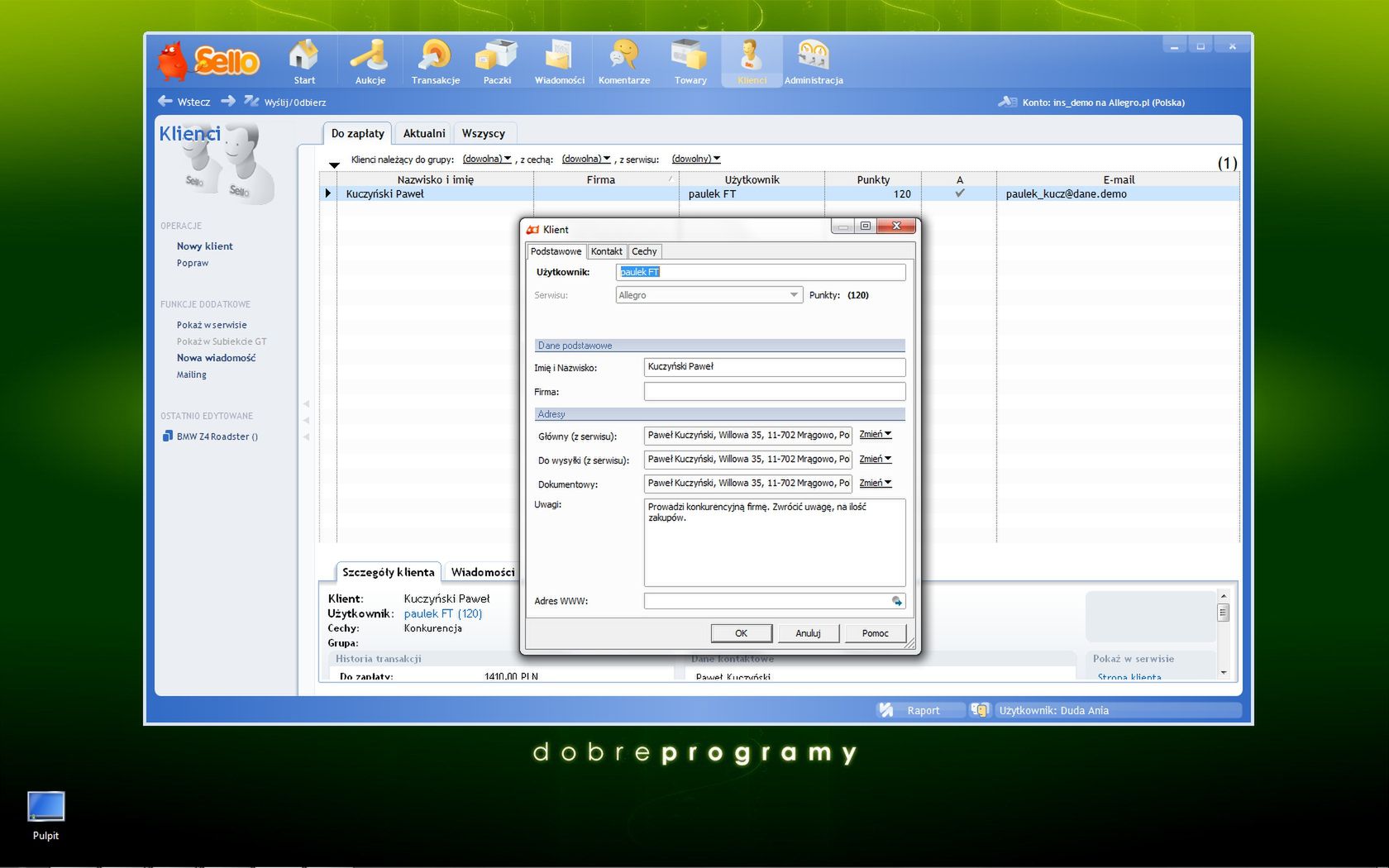Expand the filter row triangle

pos(334,165)
